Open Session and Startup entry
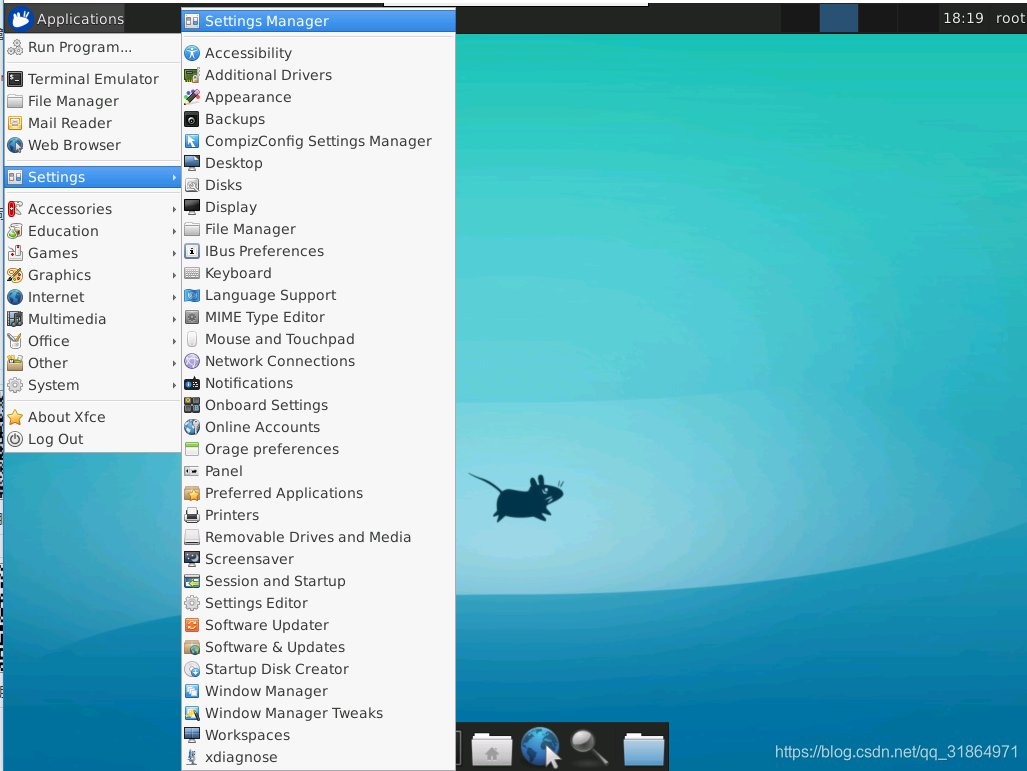The height and width of the screenshot is (771, 1027). (x=318, y=581)
